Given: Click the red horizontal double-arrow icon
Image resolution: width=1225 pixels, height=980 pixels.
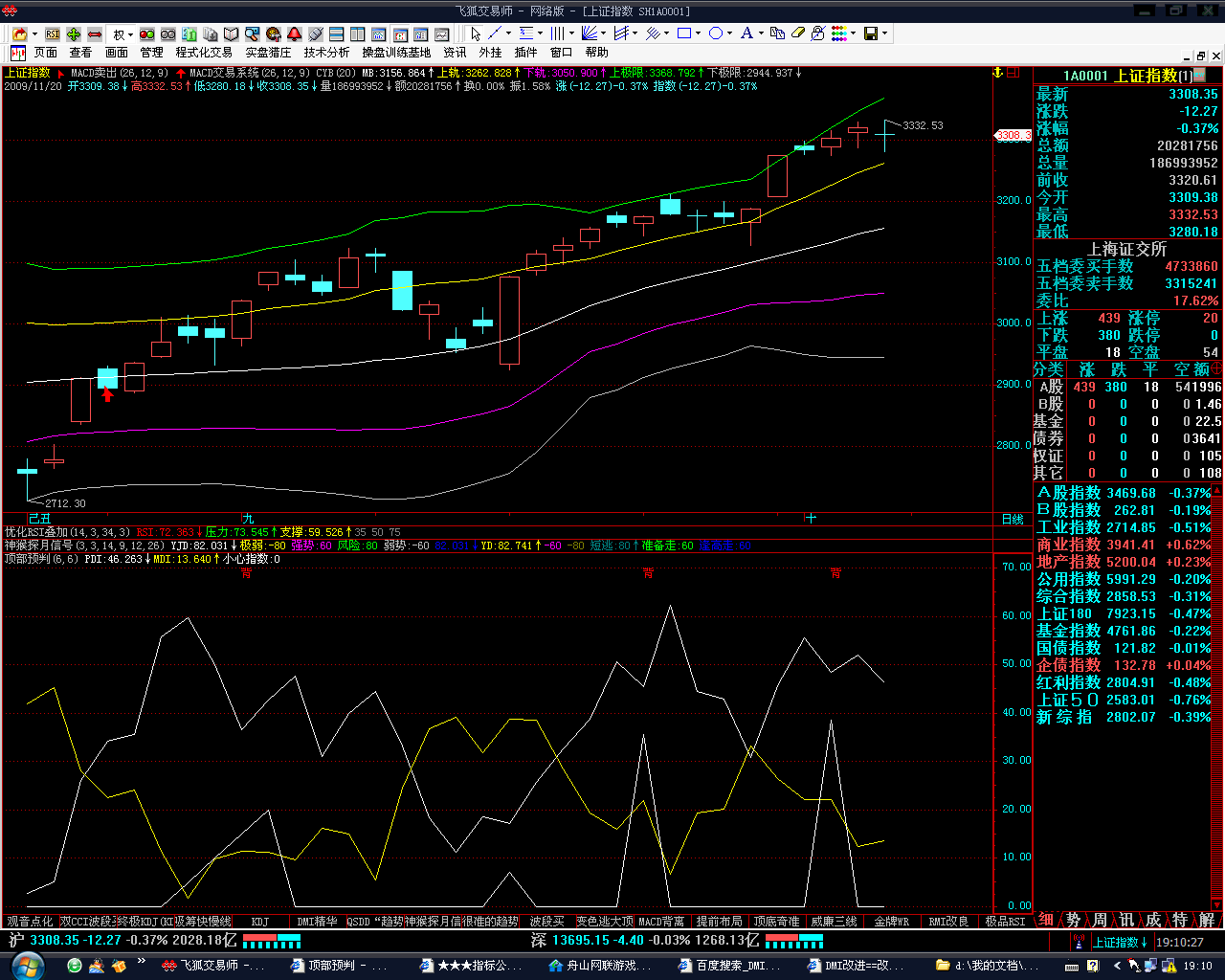Looking at the screenshot, I should [95, 33].
